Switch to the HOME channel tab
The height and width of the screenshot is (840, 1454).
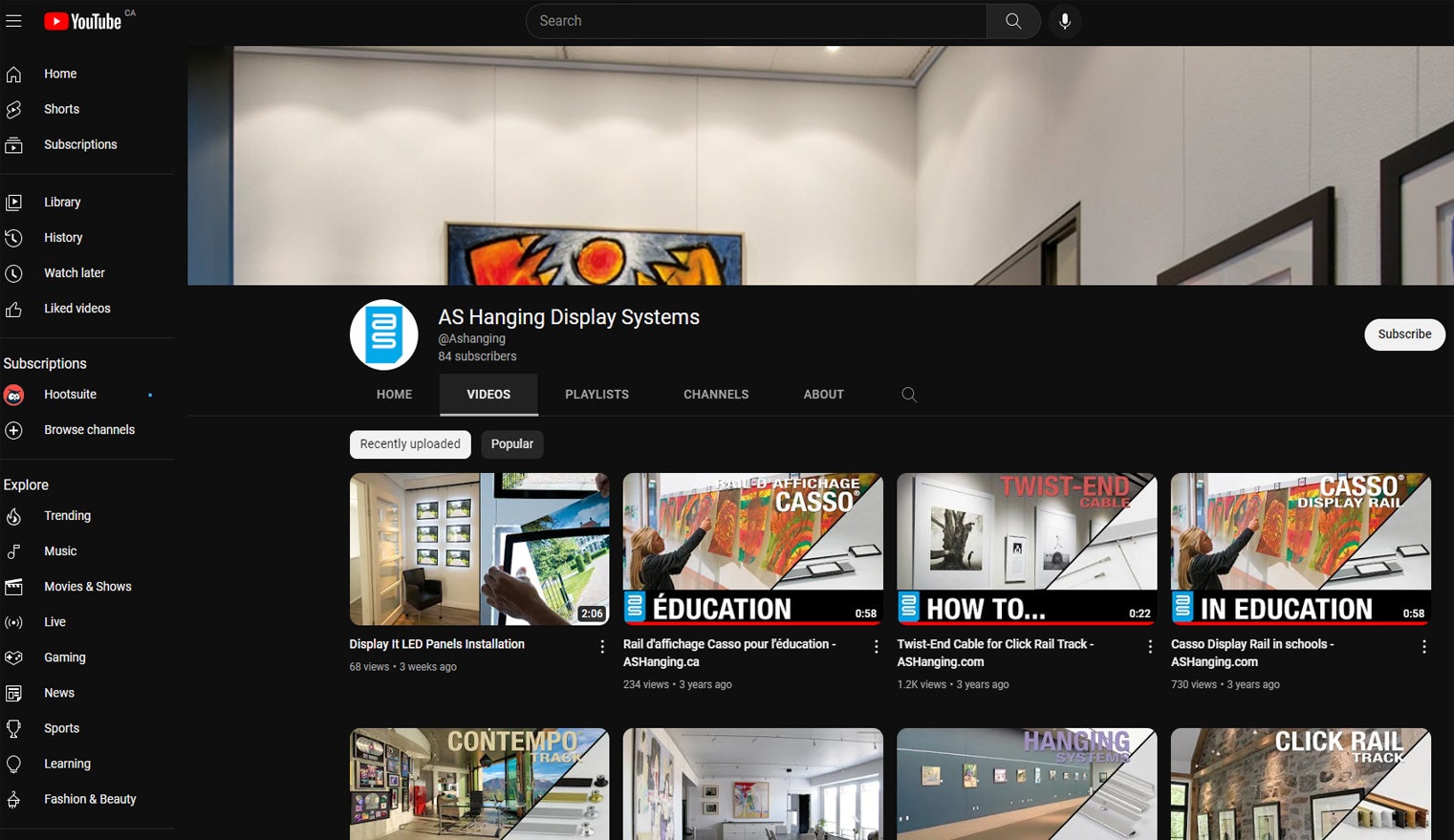394,395
